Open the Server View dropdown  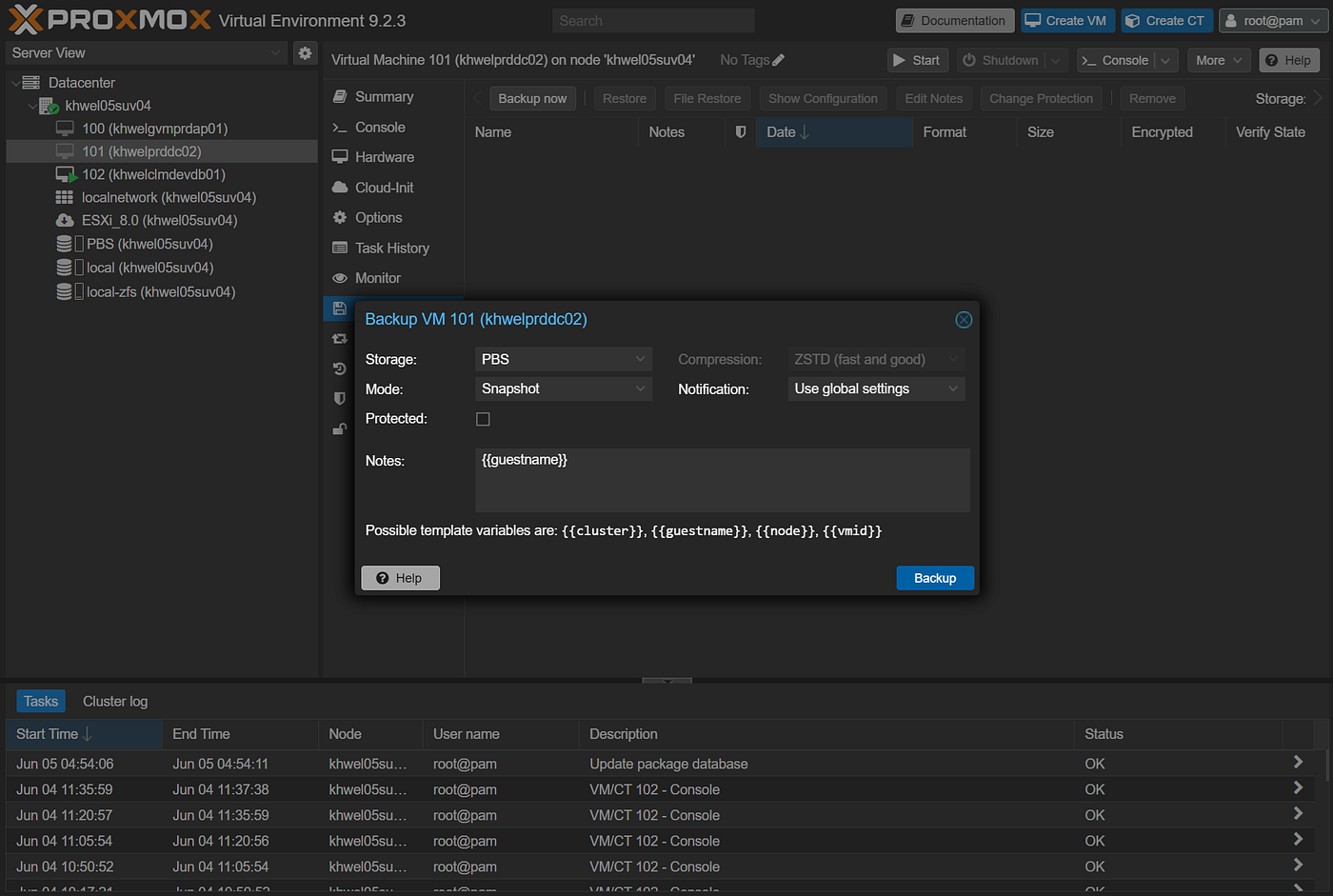(x=147, y=53)
